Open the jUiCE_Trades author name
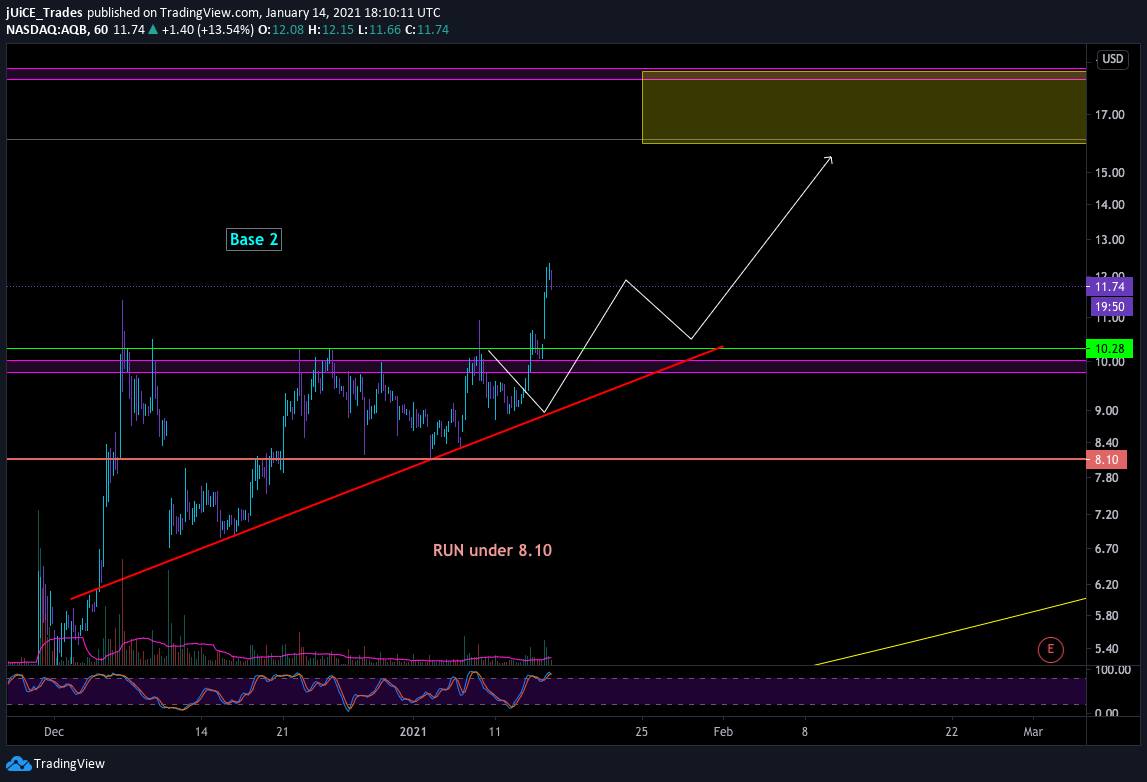Screen dimensions: 1147x782 tap(44, 12)
